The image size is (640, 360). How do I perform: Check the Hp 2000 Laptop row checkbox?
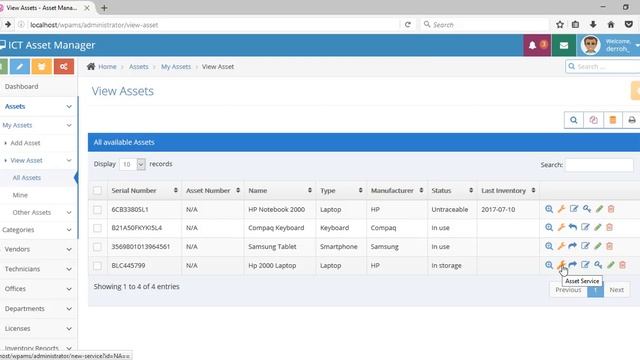(x=97, y=266)
